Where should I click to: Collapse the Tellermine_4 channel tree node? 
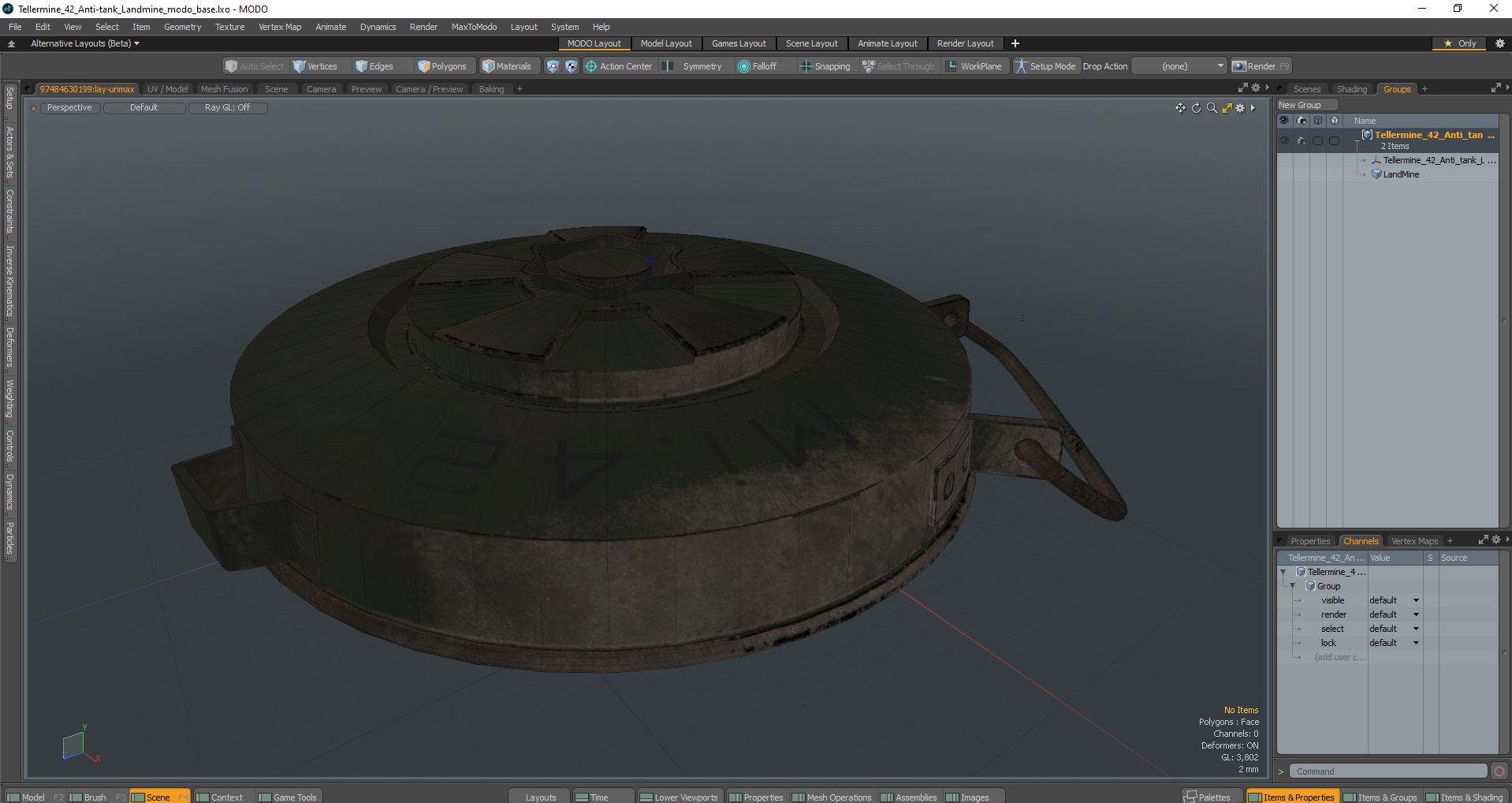click(1283, 572)
